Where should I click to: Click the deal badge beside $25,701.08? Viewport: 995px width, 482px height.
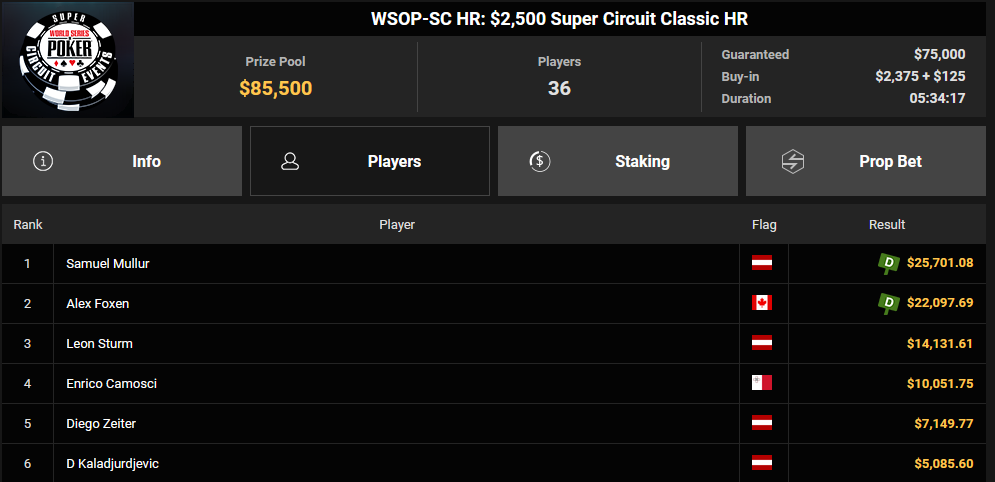coord(888,263)
